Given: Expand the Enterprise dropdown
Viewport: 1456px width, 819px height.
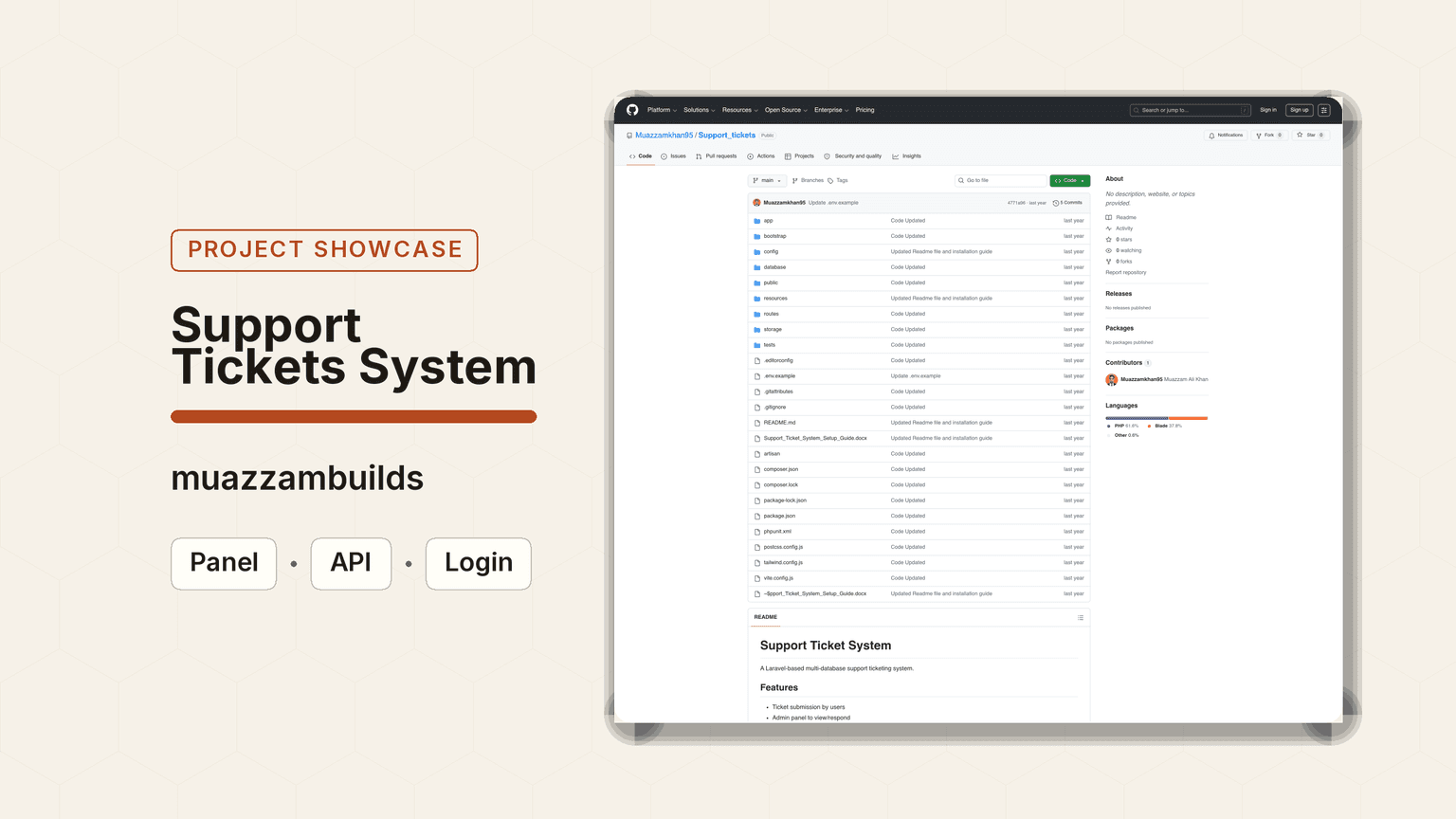Looking at the screenshot, I should point(831,110).
